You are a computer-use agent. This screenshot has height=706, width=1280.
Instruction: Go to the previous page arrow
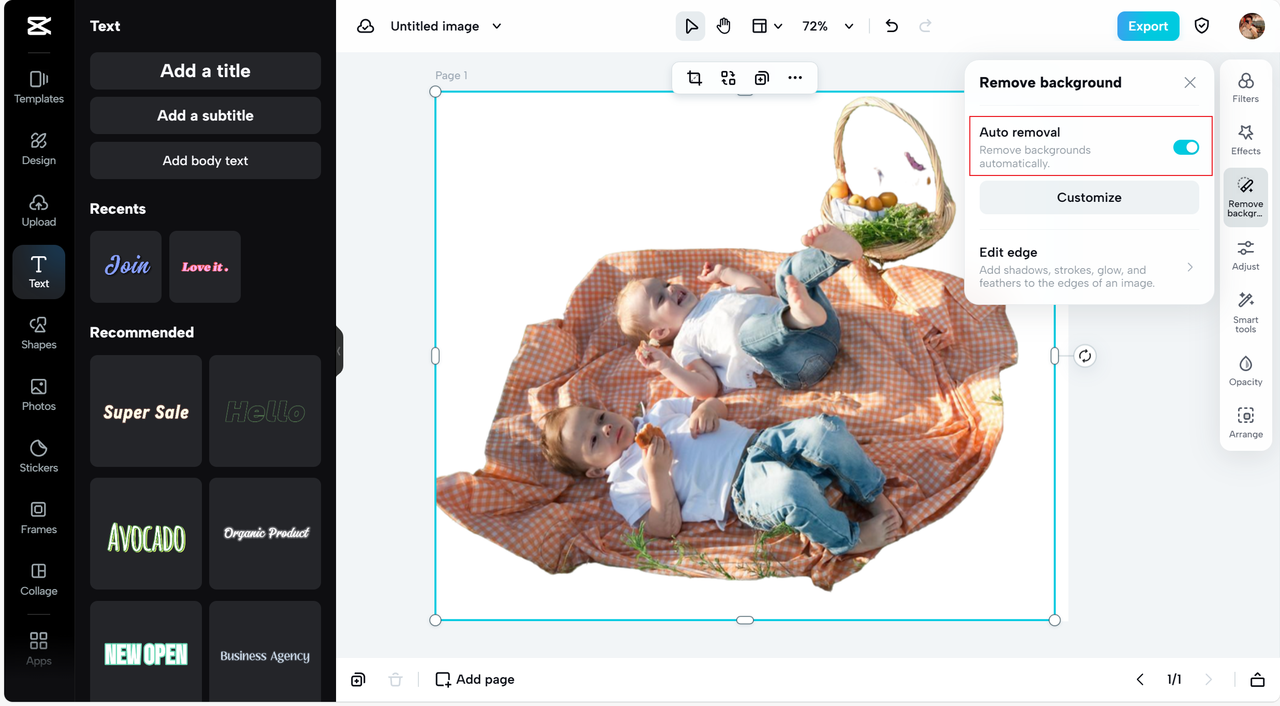1140,680
